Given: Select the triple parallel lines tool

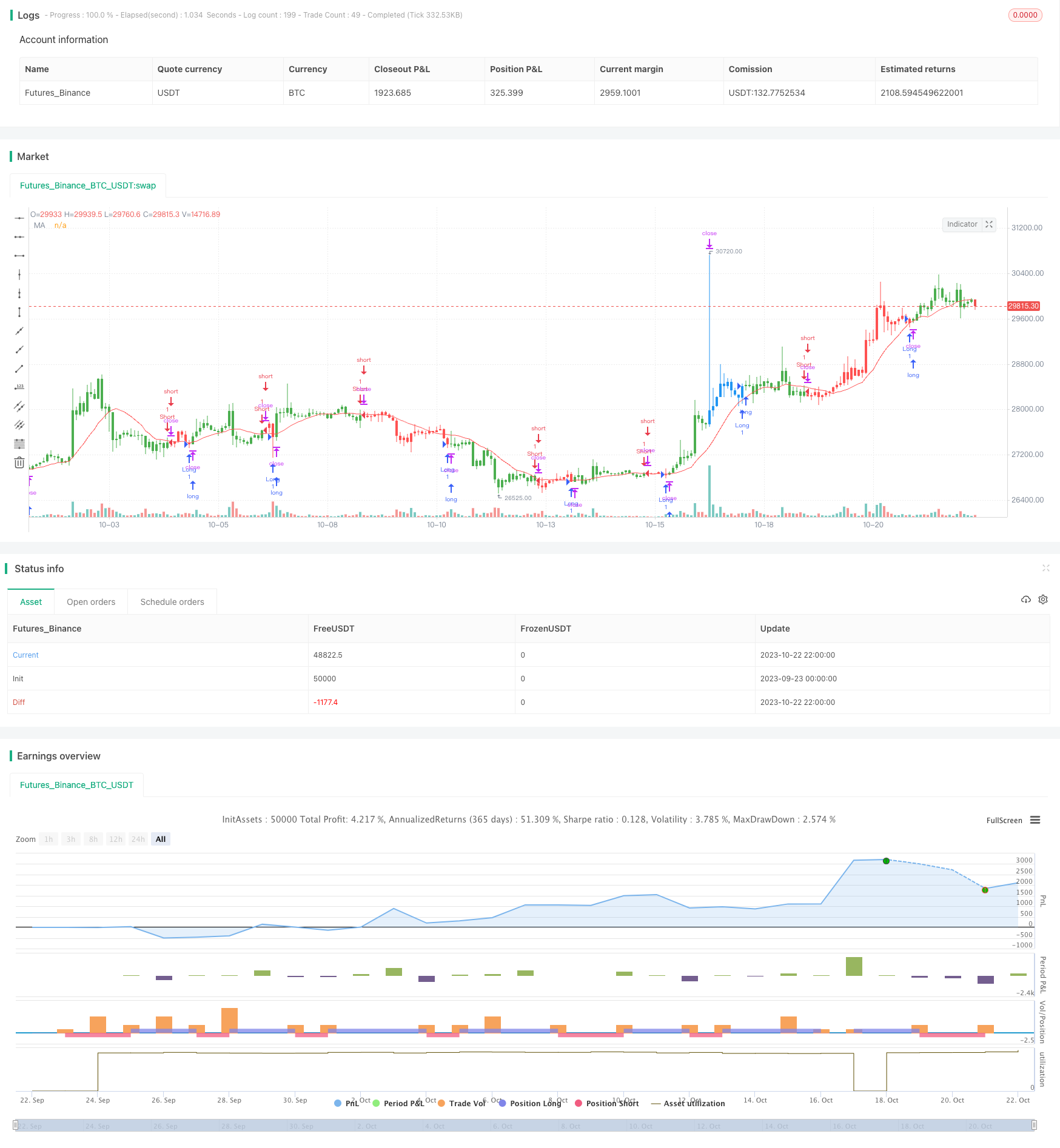Looking at the screenshot, I should [x=19, y=425].
